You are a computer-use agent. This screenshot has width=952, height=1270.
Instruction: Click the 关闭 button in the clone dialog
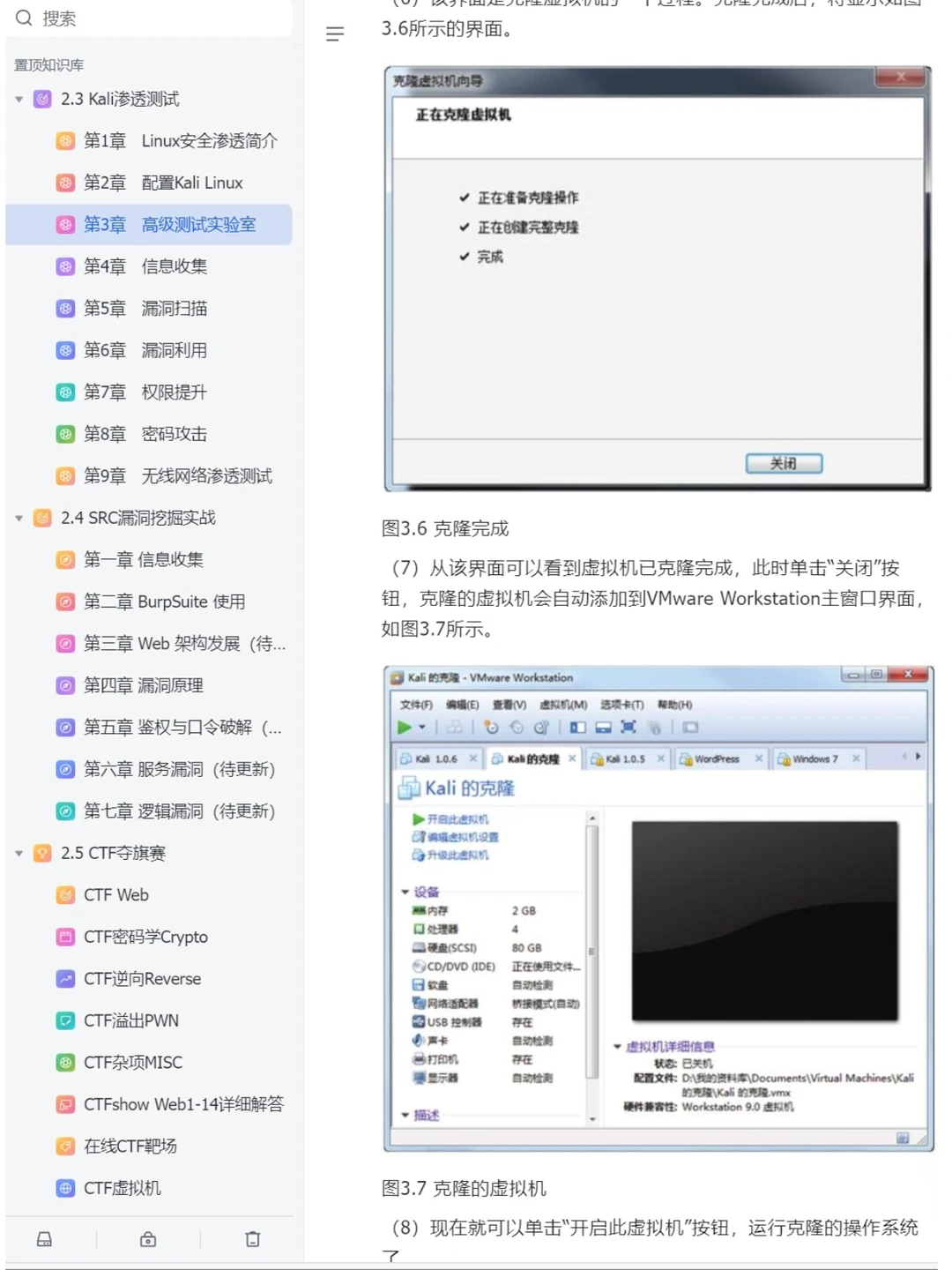783,462
